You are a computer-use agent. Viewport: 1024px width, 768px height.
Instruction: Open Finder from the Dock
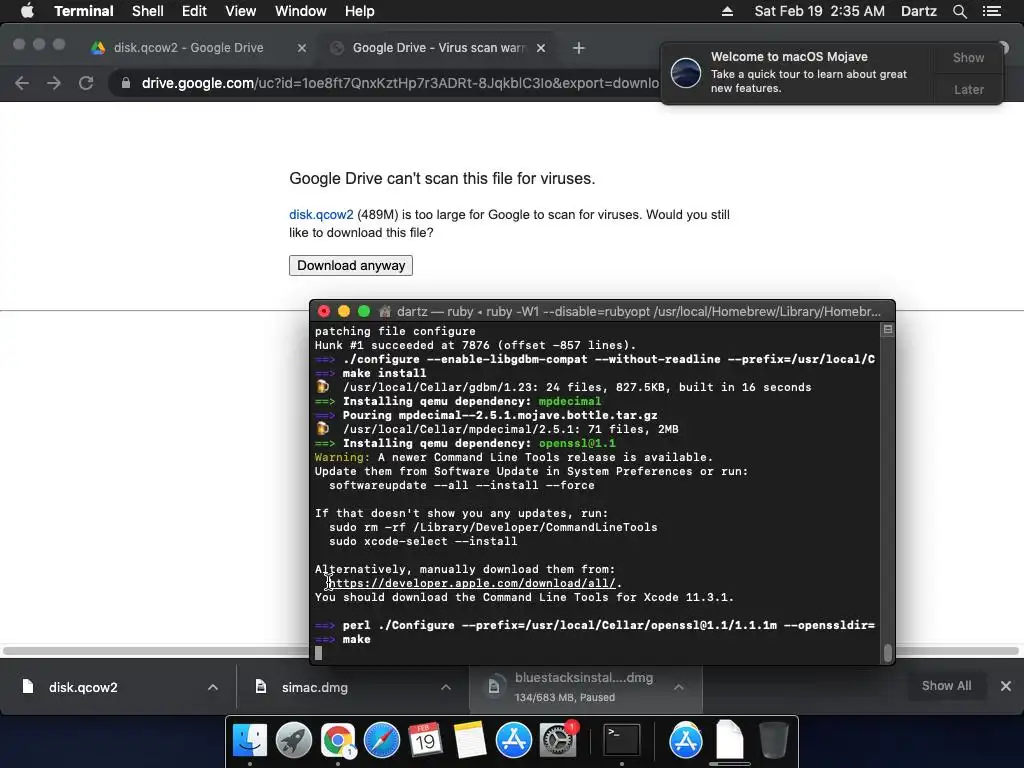(250, 741)
